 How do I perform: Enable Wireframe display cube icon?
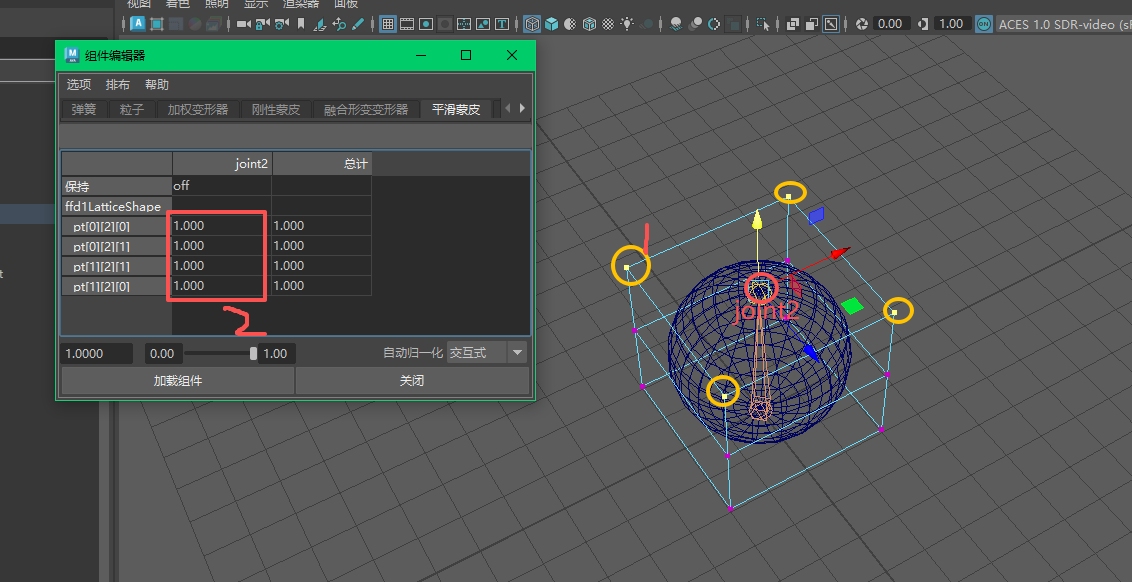pyautogui.click(x=532, y=24)
